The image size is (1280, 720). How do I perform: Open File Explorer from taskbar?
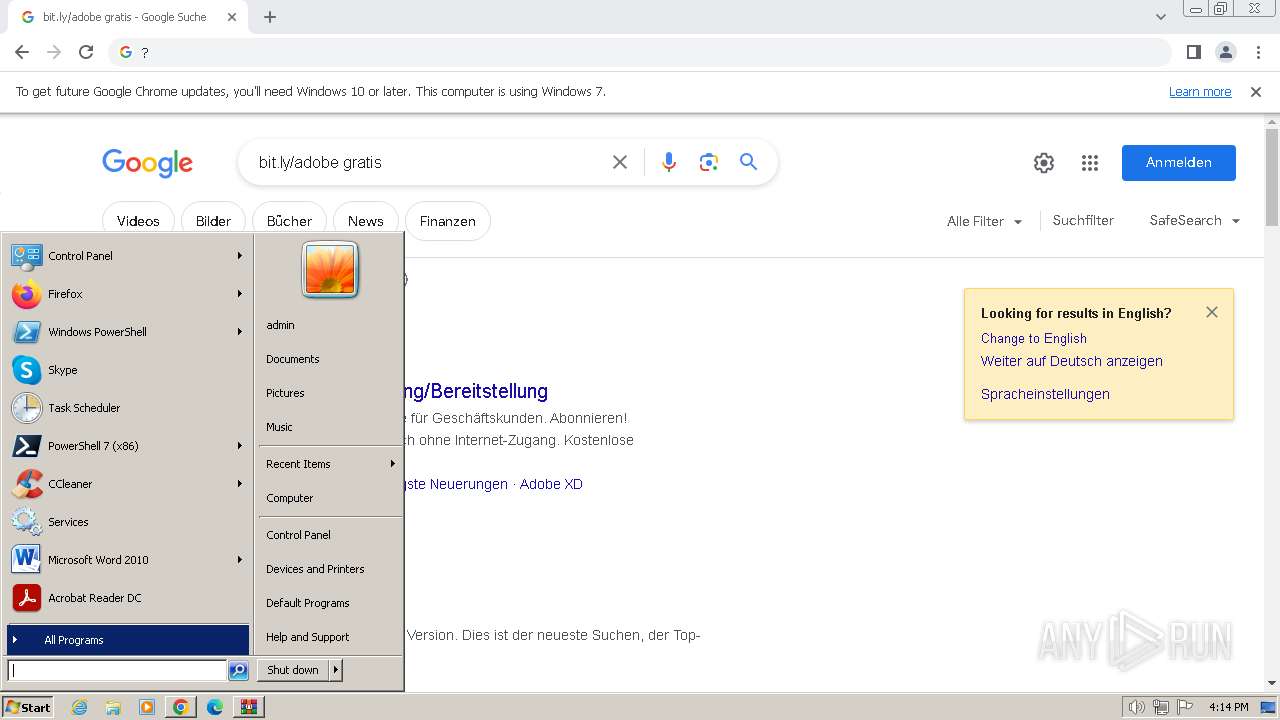point(113,707)
